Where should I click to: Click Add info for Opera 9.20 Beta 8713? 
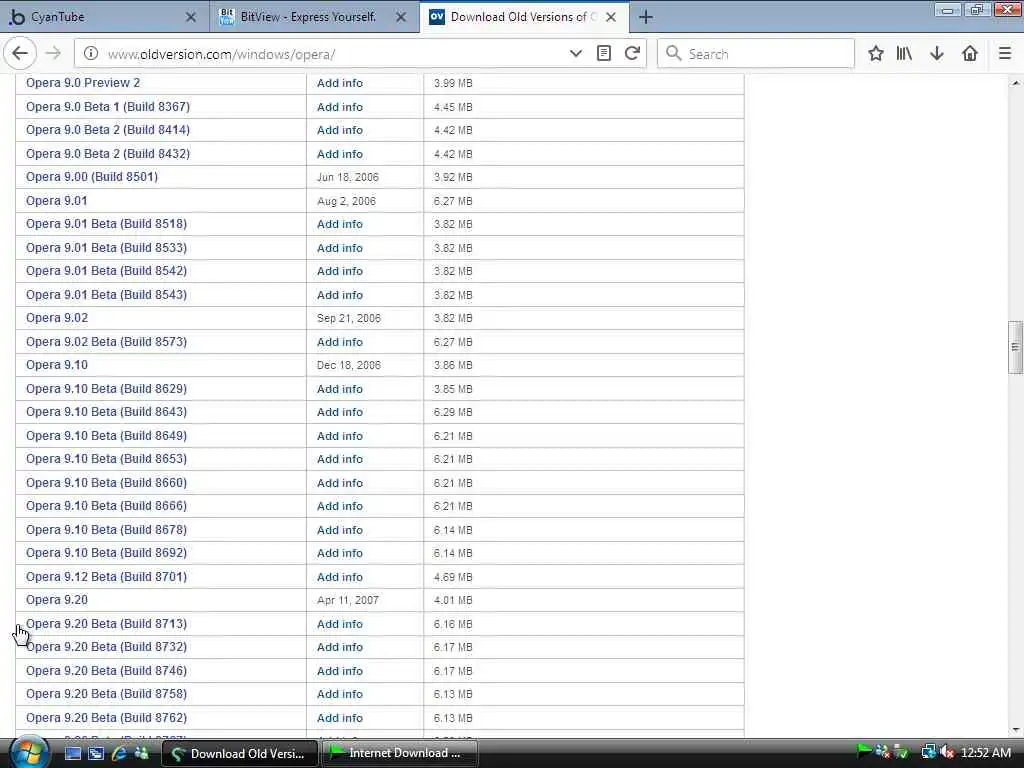tap(340, 624)
